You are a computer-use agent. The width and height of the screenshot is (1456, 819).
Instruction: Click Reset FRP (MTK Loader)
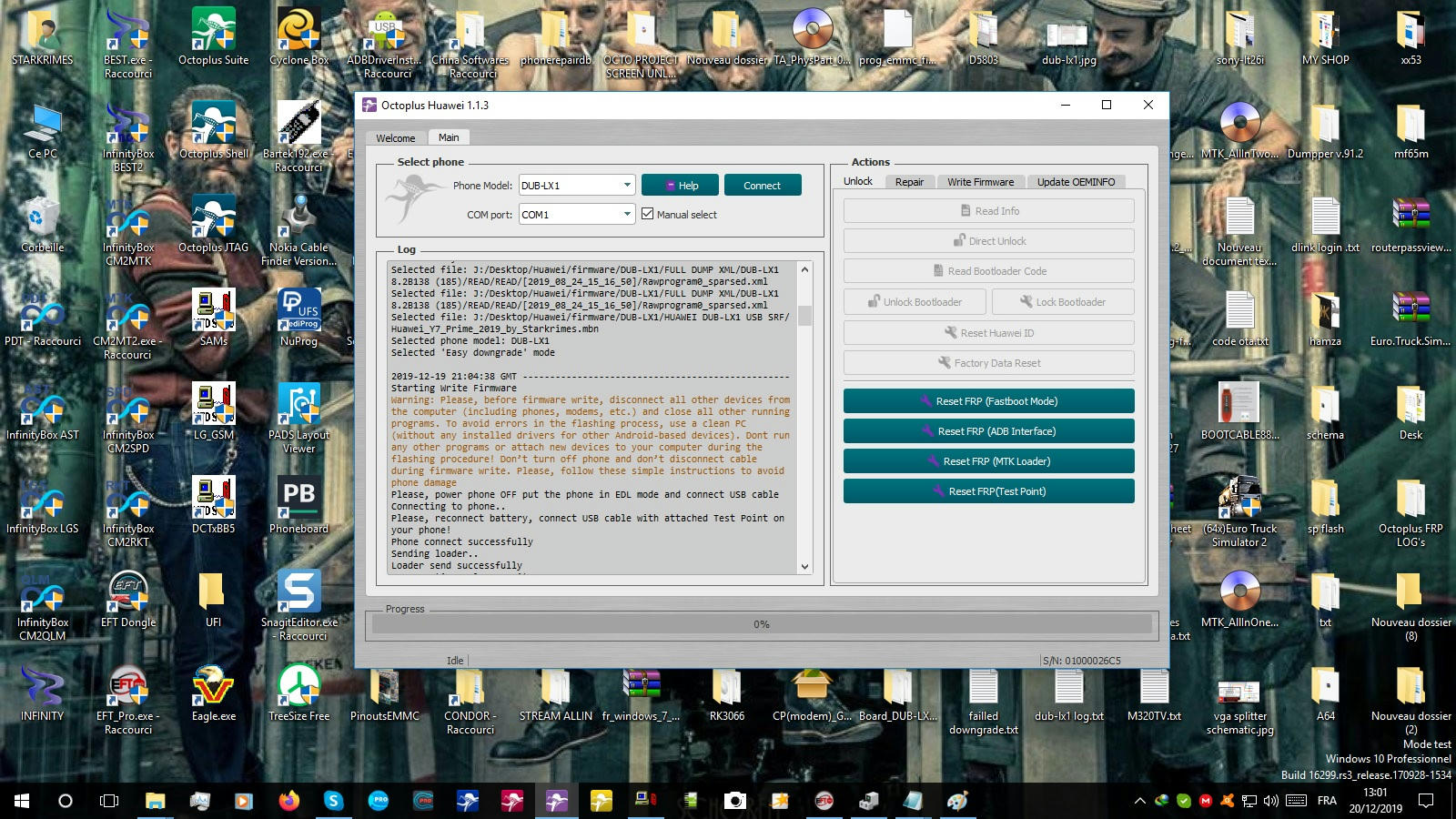988,460
